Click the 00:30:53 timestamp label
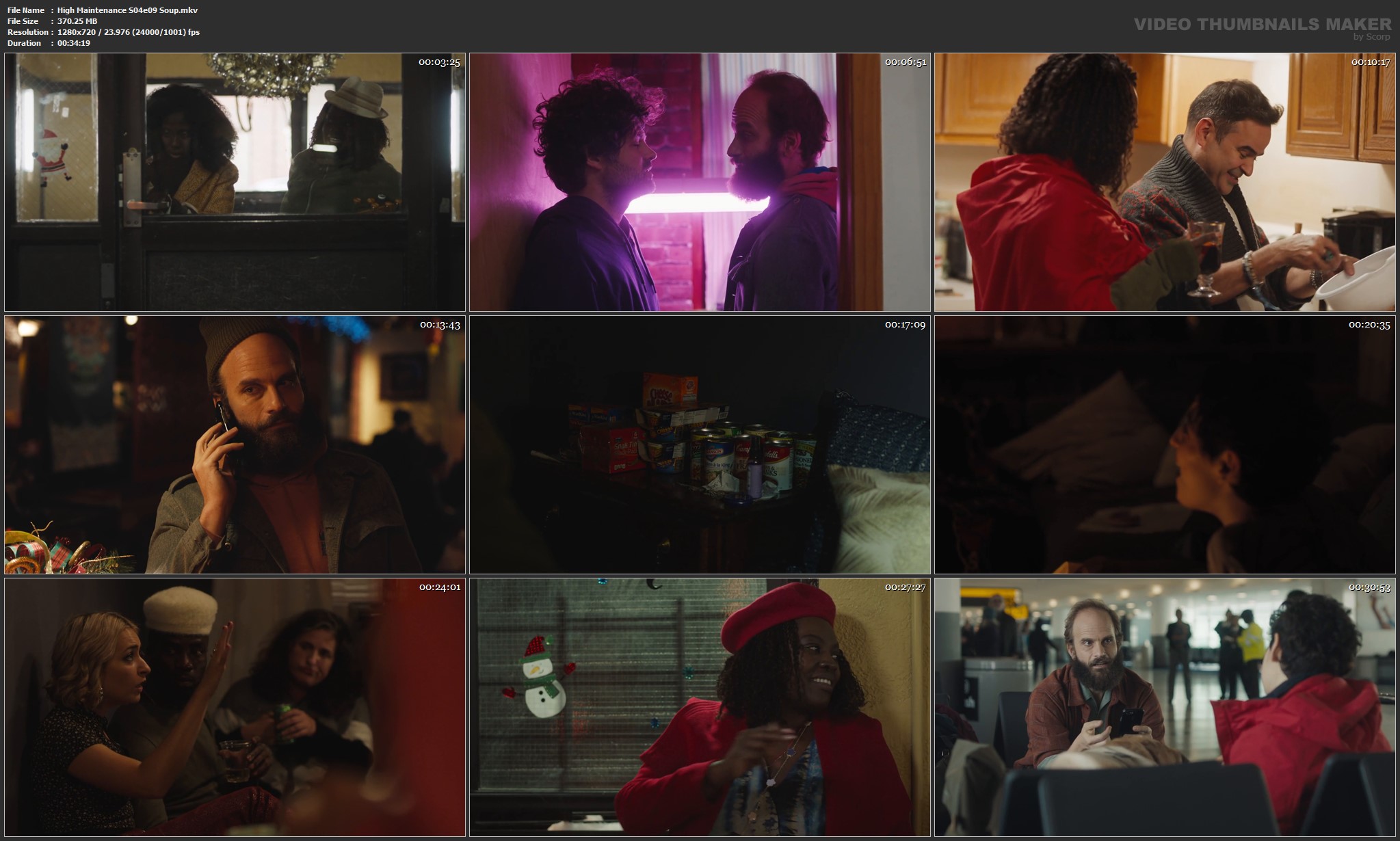Viewport: 1400px width, 841px height. click(1369, 587)
